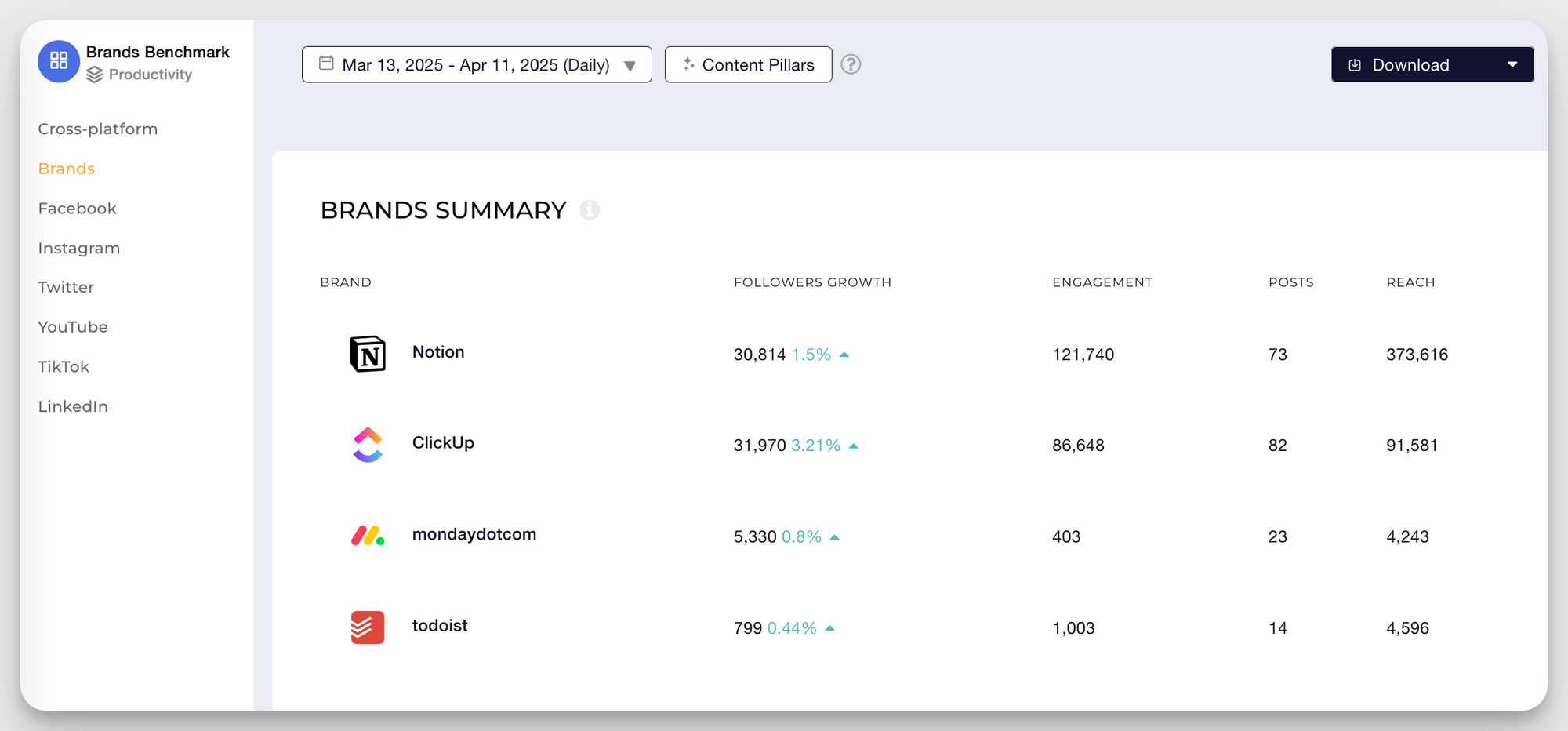
Task: Select Brands in sidebar
Action: (67, 169)
